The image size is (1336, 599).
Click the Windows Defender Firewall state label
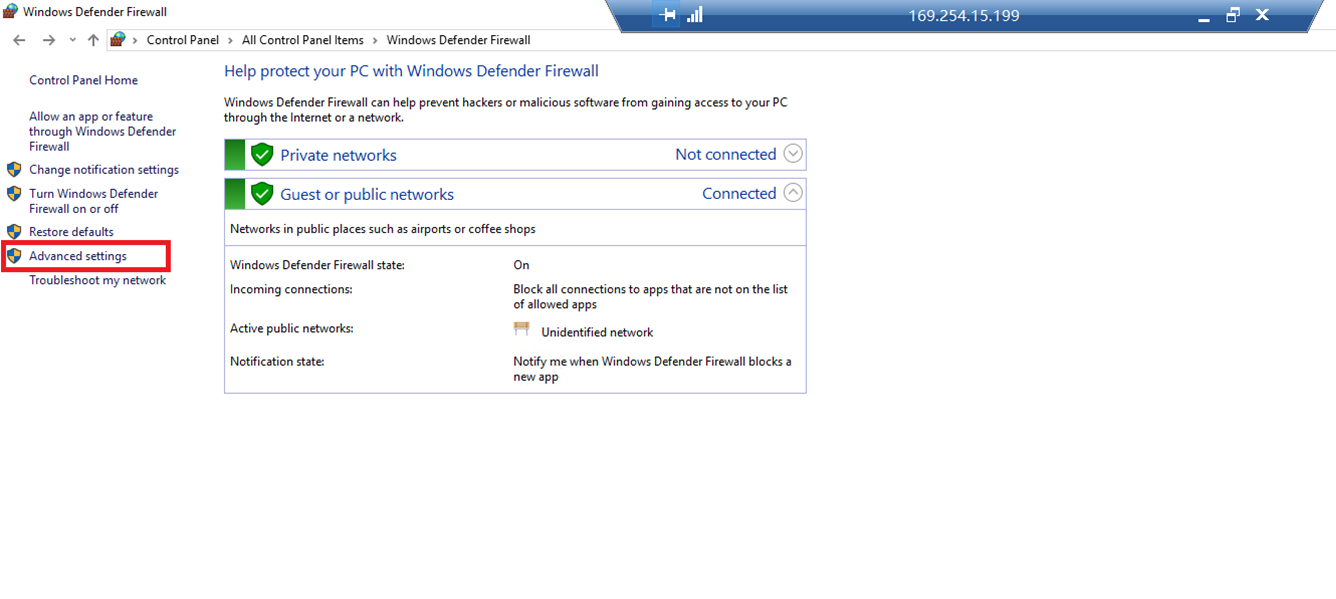click(318, 265)
